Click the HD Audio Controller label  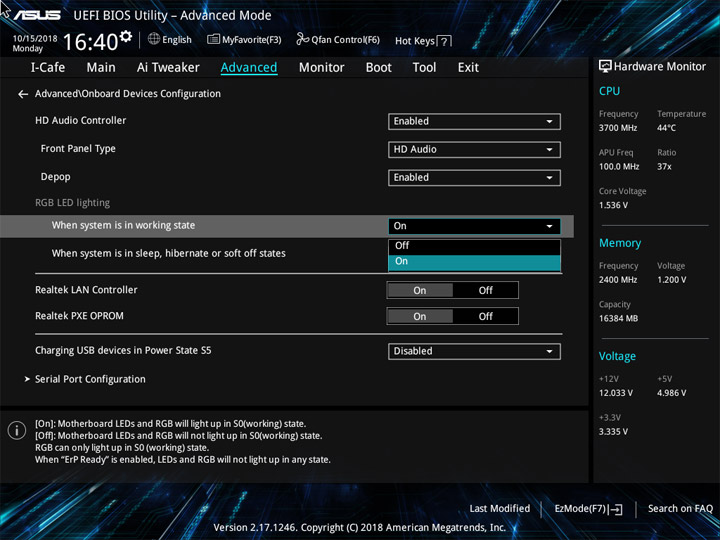point(80,121)
